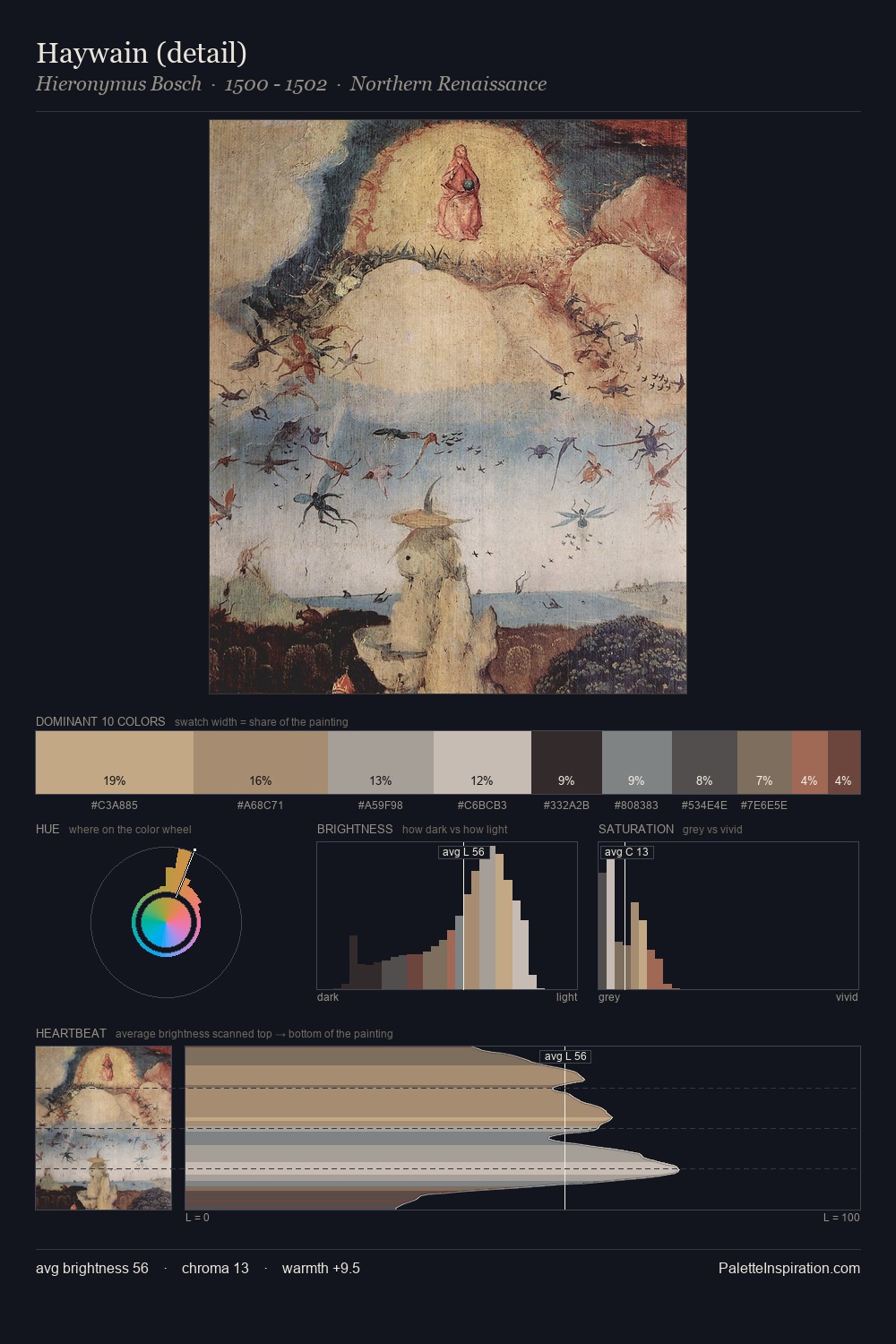Screen dimensions: 896x1344
Task: Click the artist name Hieronymus Bosch
Action: pos(118,84)
